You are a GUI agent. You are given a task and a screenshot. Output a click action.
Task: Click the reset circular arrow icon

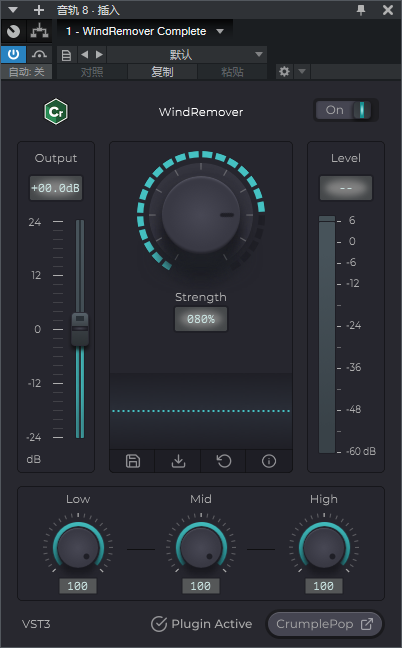point(224,461)
